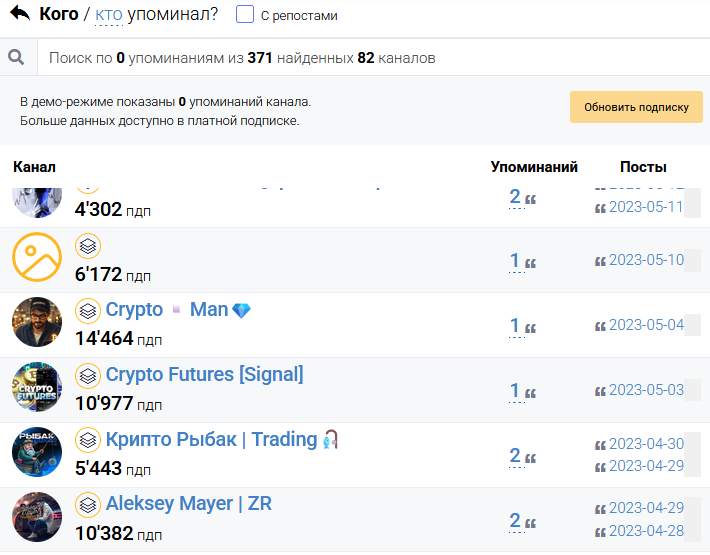
Task: Click stack icon above 6'172 subscribers
Action: pyautogui.click(x=88, y=246)
